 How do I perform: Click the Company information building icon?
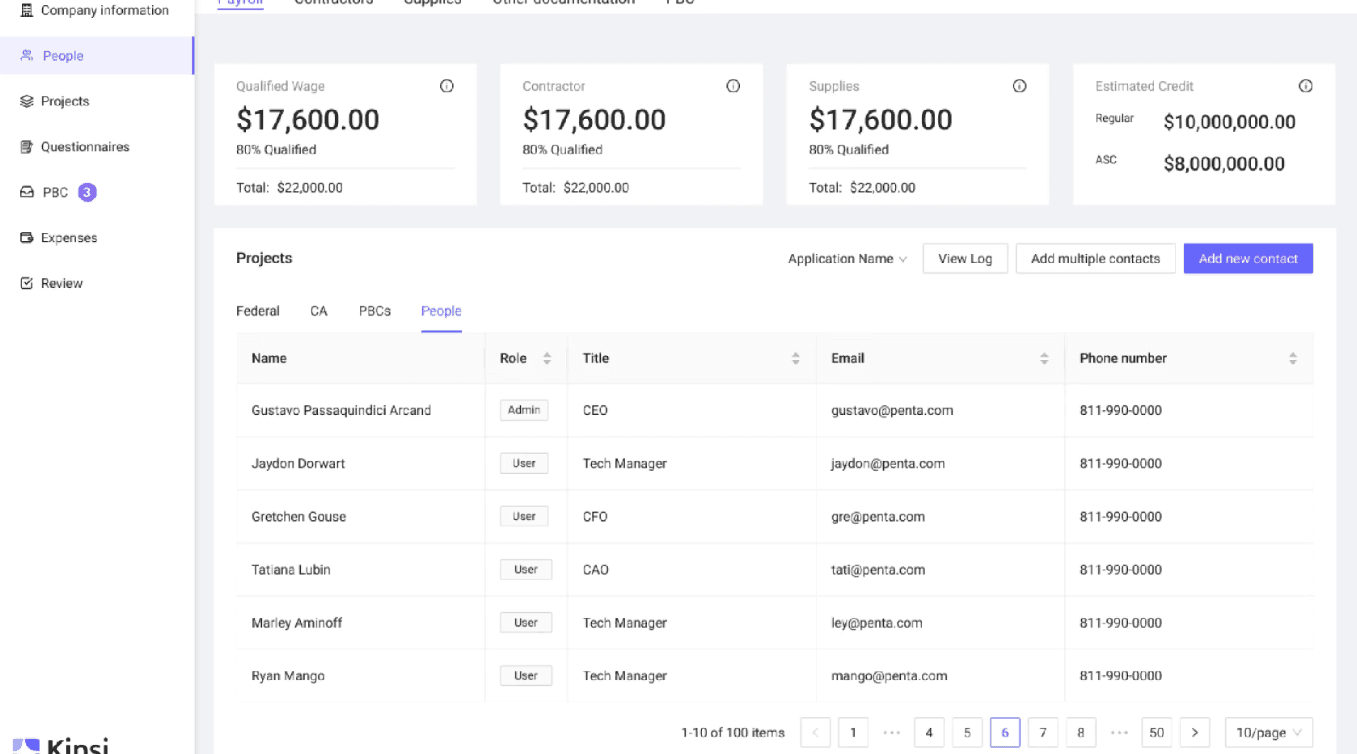pyautogui.click(x=27, y=10)
